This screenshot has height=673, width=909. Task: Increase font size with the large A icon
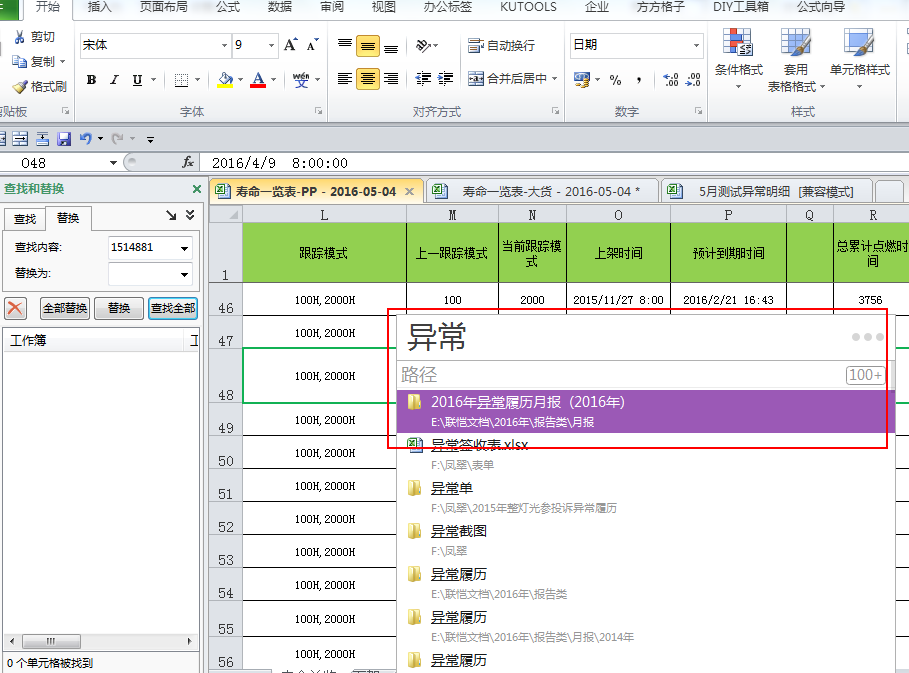point(290,45)
